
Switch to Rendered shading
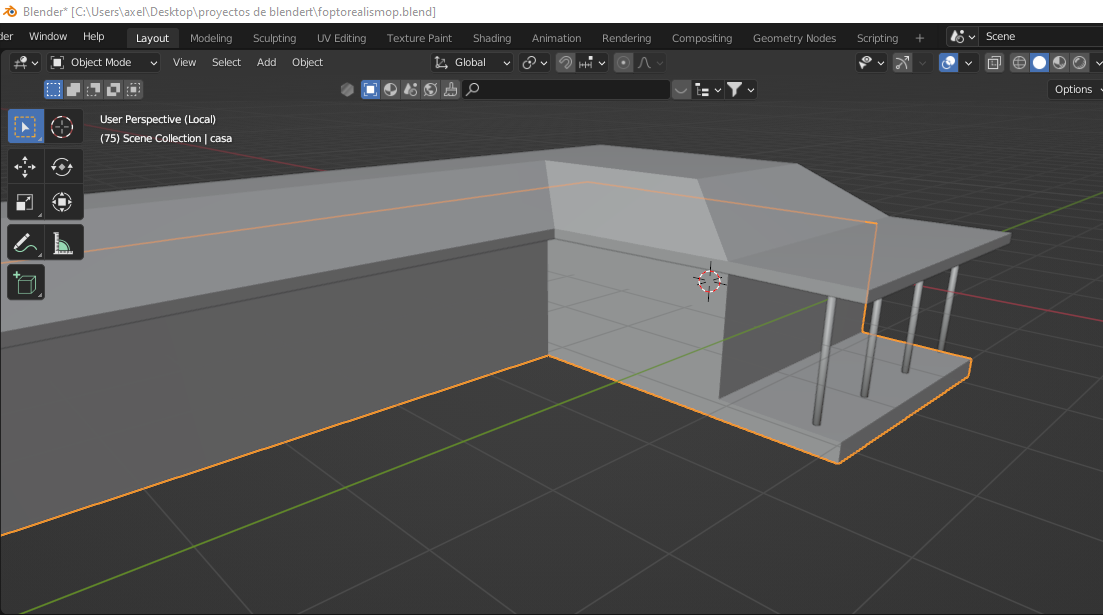point(1079,63)
